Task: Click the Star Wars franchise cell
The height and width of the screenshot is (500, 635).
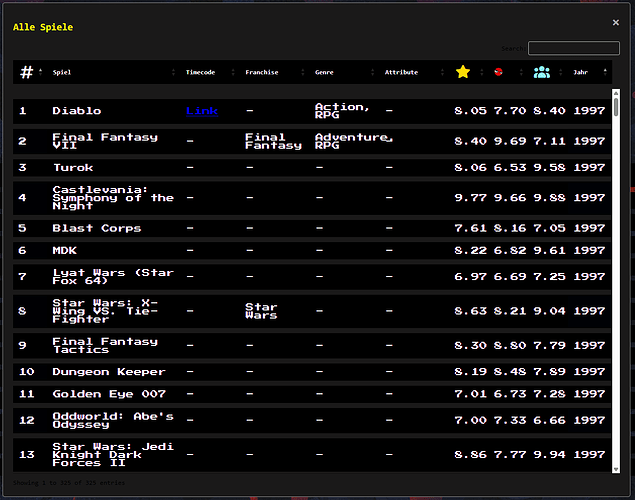Action: pos(260,312)
